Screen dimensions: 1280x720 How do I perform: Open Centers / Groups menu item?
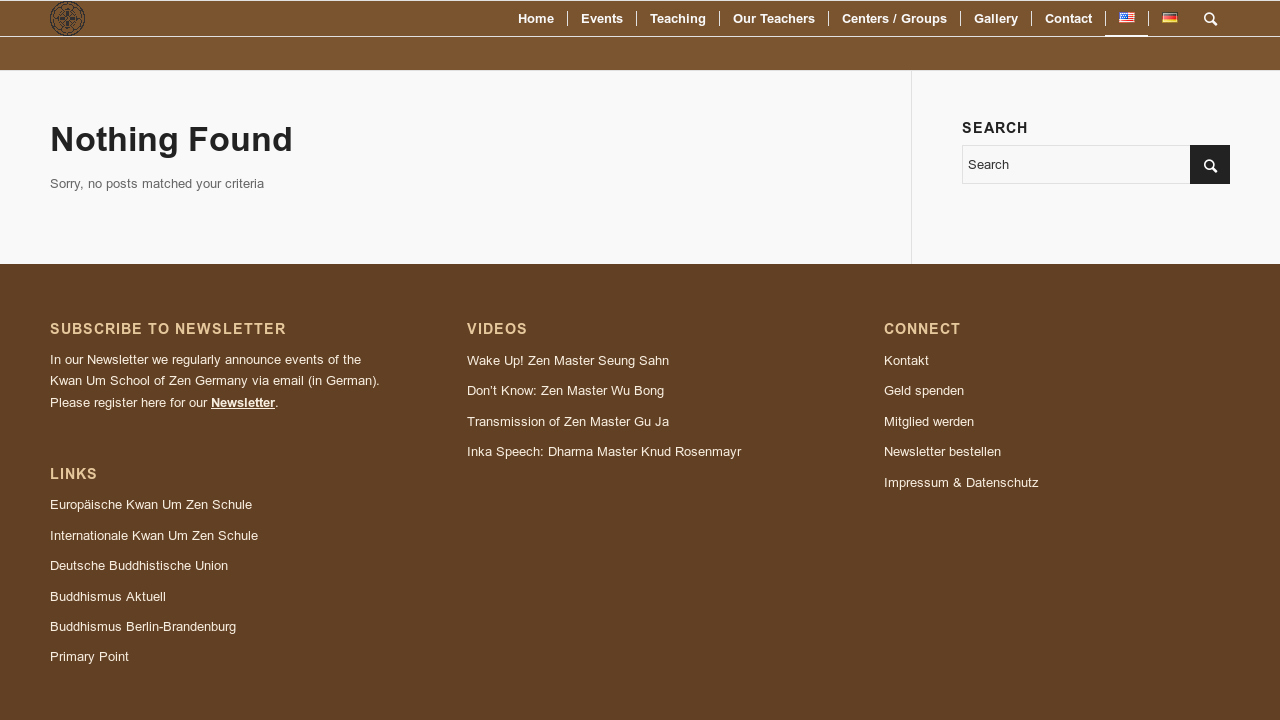tap(894, 19)
